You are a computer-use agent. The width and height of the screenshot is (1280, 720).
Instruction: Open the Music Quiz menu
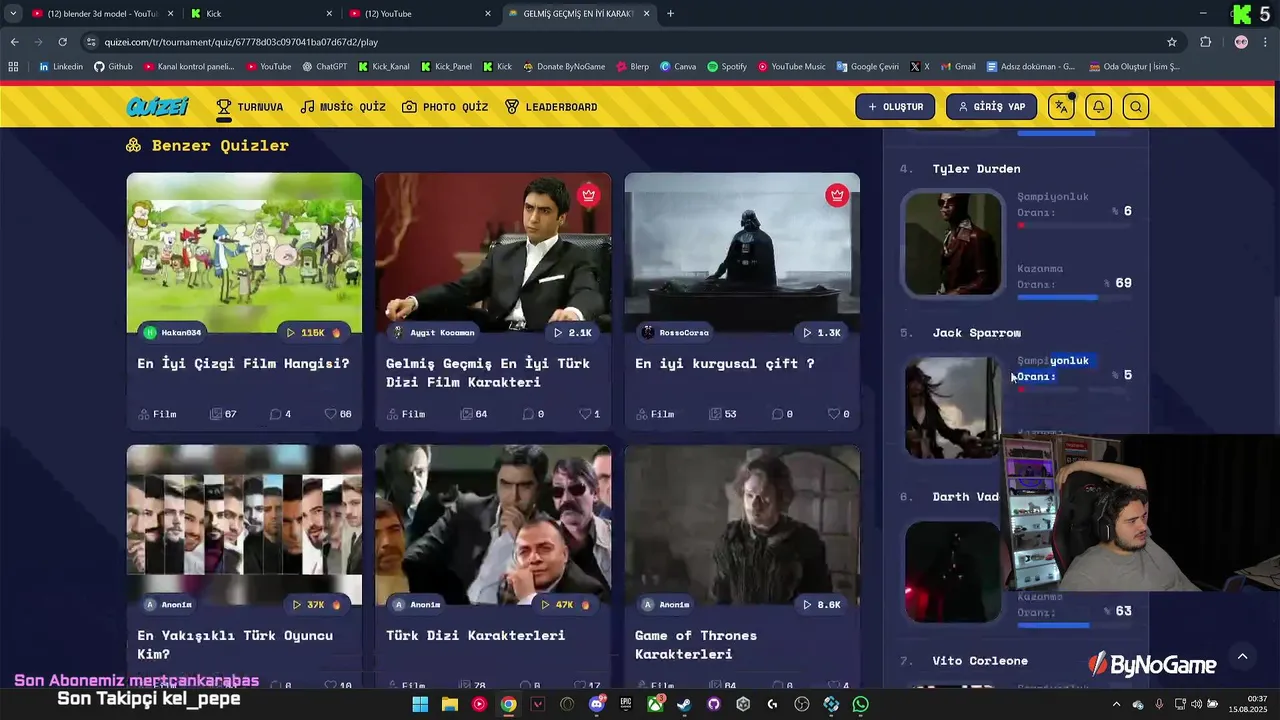[343, 107]
